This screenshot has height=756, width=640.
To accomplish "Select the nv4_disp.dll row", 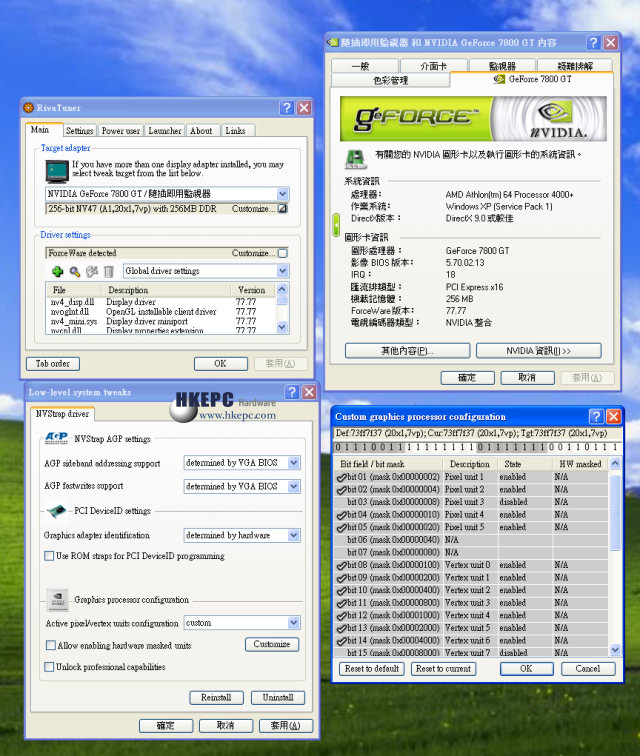I will (162, 302).
